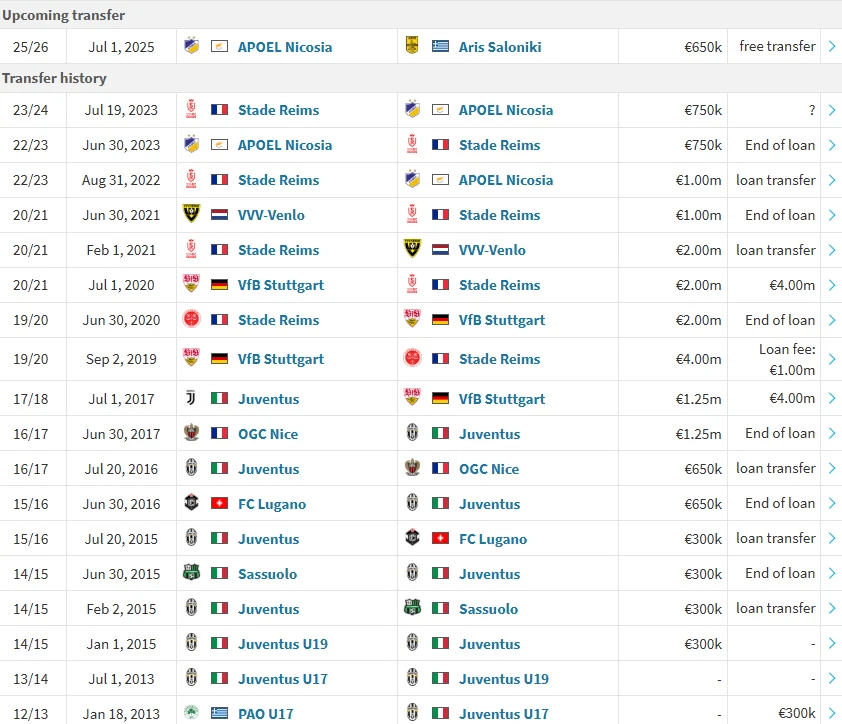Open Juventus U19 link in Jan 1, 2015 row
842x724 pixels.
click(283, 644)
